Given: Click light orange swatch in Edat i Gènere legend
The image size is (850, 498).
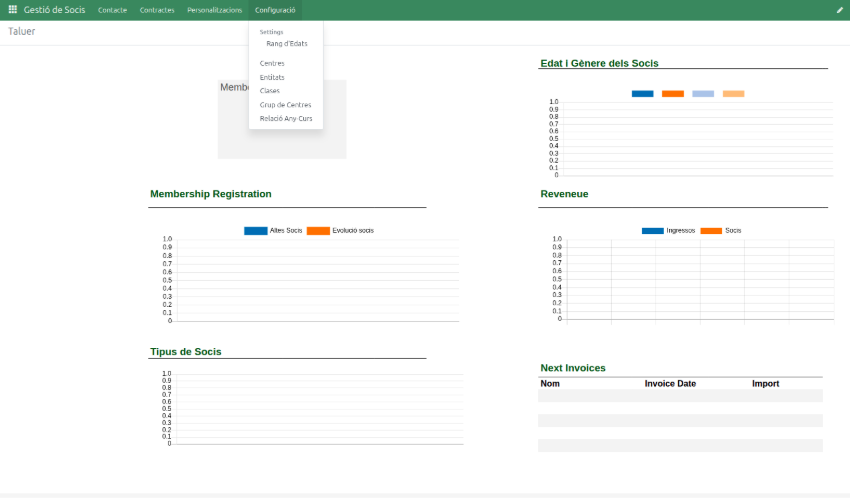Looking at the screenshot, I should tap(733, 94).
